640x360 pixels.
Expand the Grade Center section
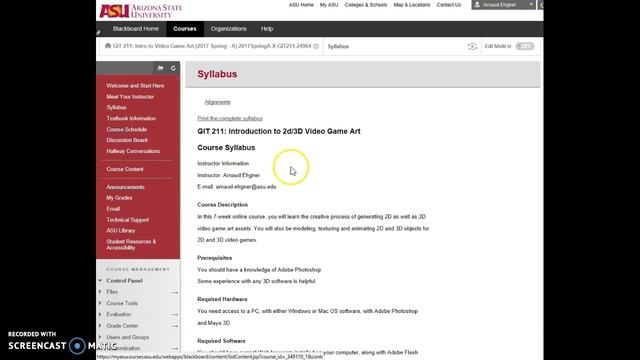(100, 326)
